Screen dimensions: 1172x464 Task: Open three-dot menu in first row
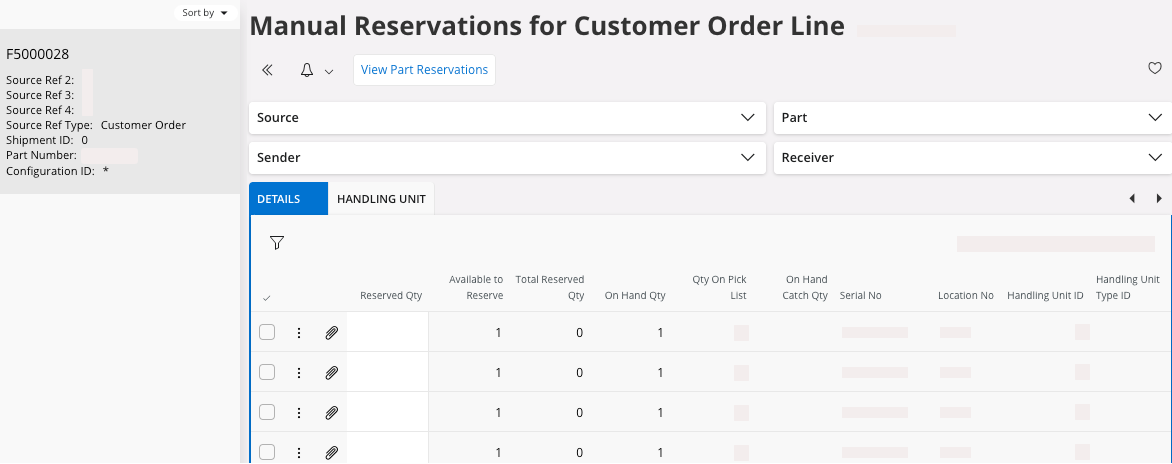coord(299,332)
